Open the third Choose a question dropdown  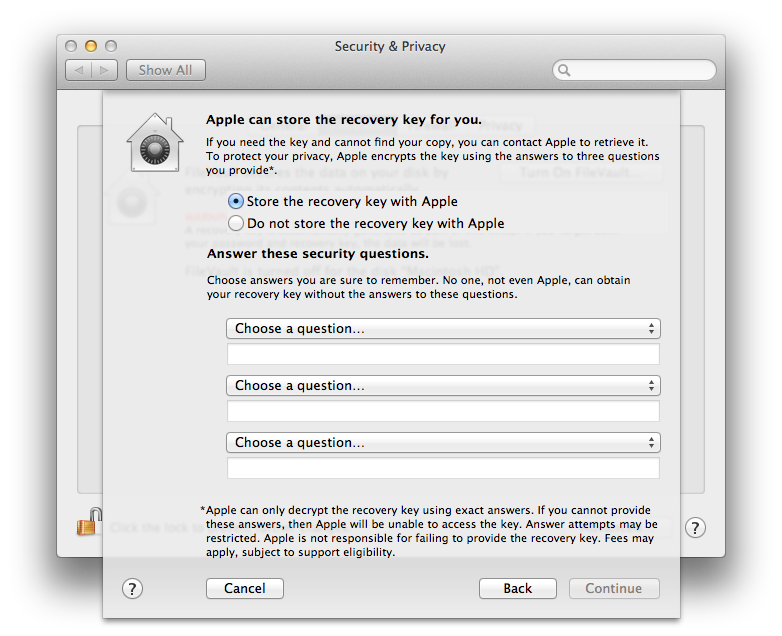[443, 442]
